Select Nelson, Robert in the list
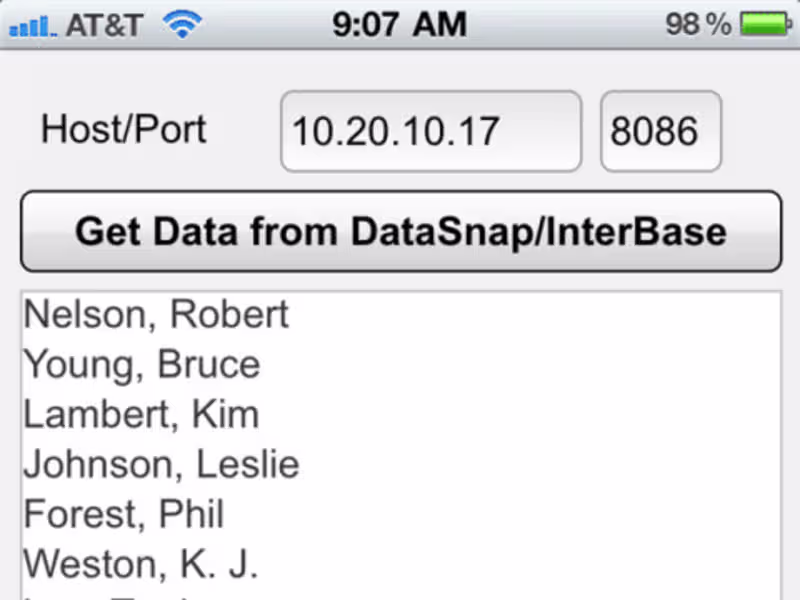Screen dimensions: 800x600 coord(156,315)
